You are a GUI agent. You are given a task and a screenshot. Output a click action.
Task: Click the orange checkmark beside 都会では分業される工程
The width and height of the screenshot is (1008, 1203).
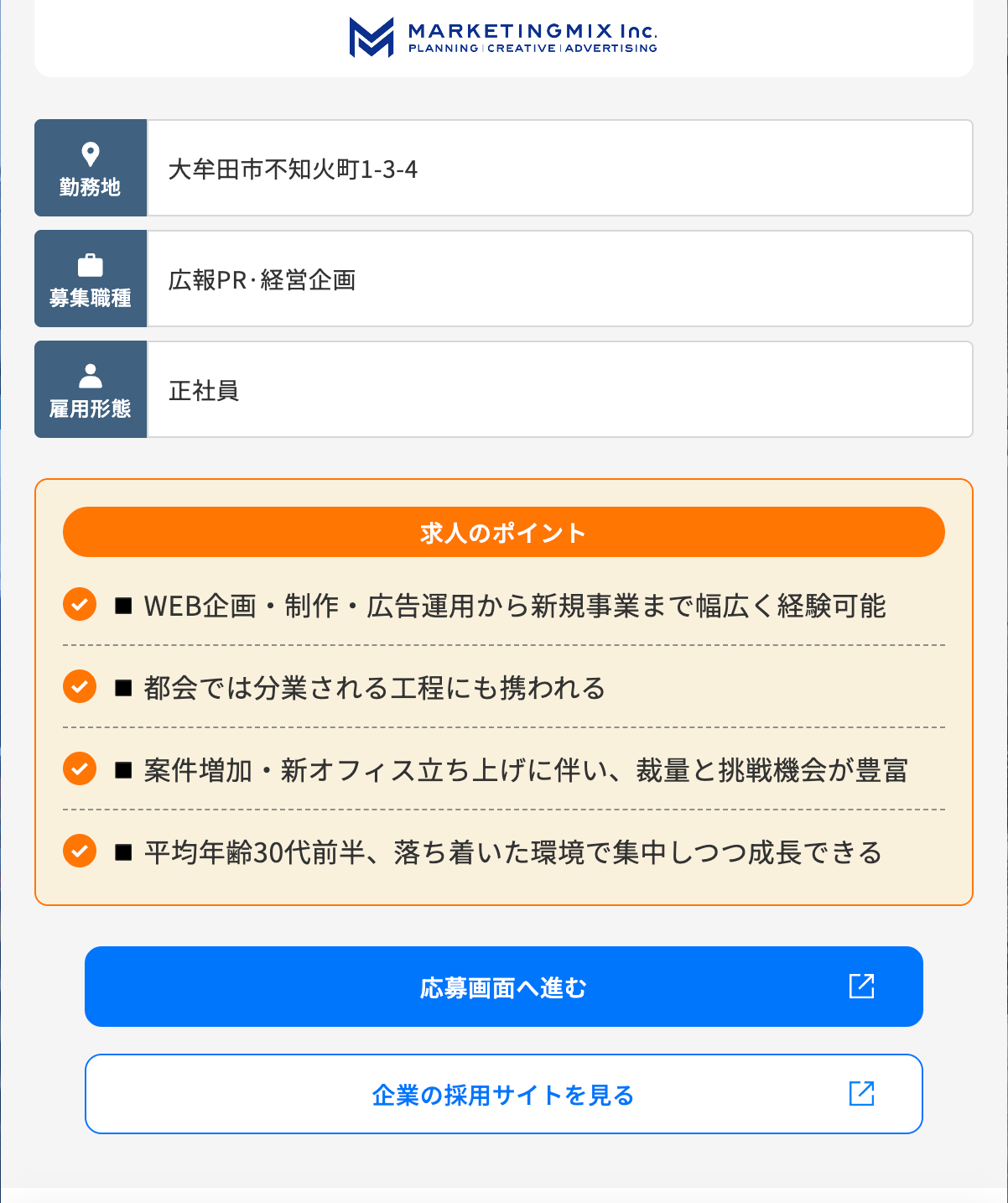tap(80, 686)
